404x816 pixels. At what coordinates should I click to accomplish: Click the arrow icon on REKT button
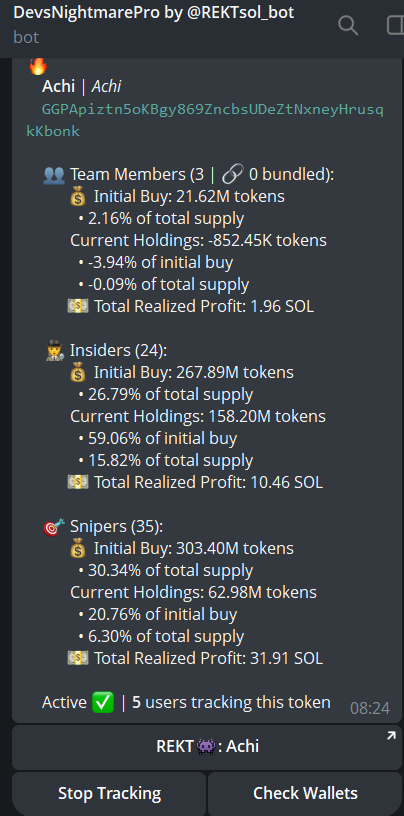(391, 735)
